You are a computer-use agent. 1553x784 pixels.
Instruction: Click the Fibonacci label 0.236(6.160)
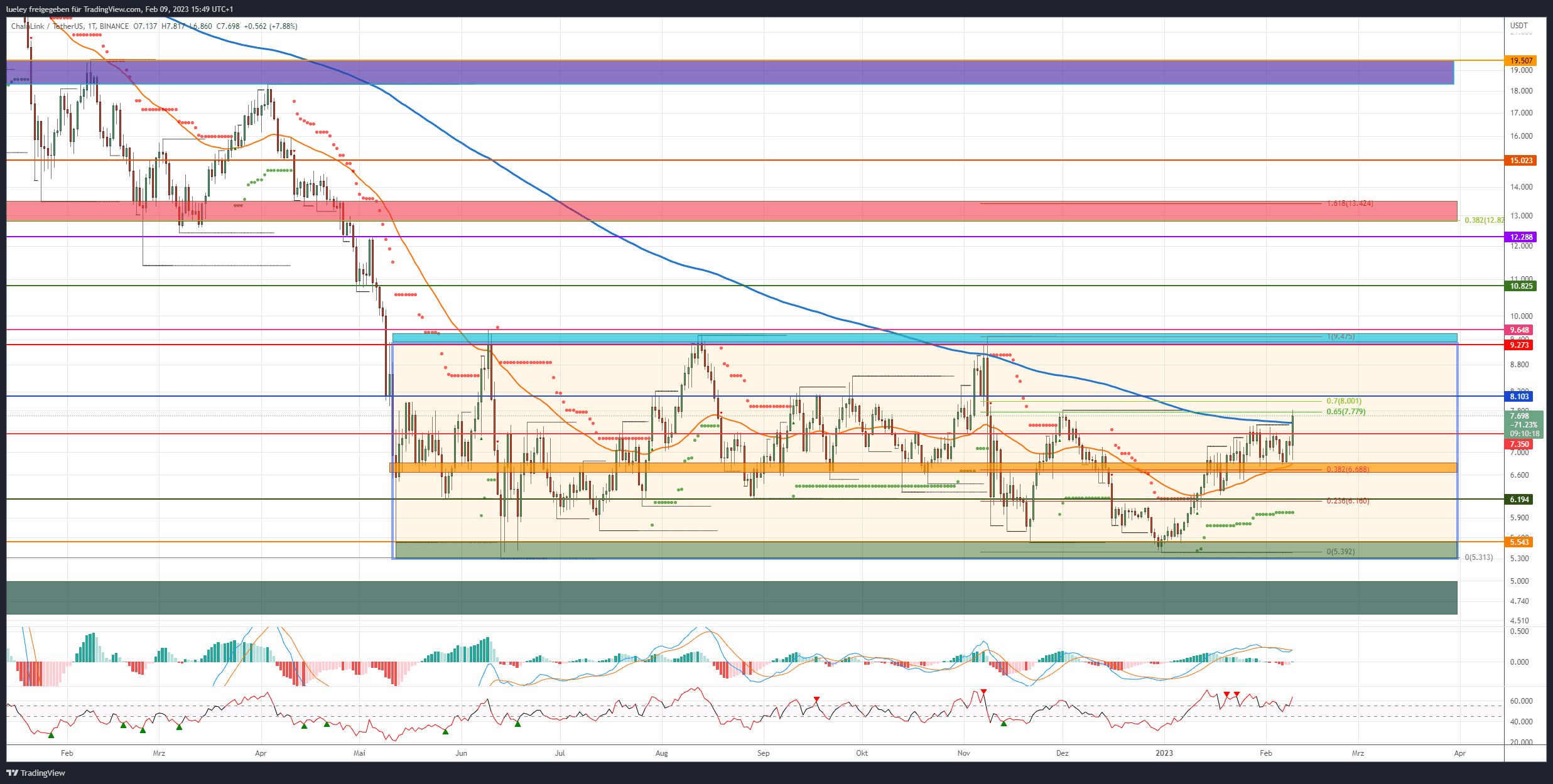pyautogui.click(x=1348, y=501)
